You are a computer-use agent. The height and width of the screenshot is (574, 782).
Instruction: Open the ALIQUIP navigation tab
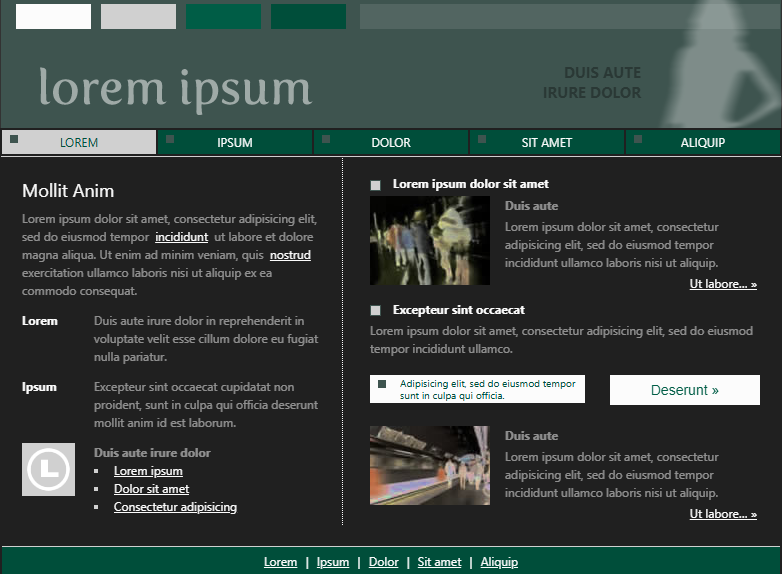click(x=703, y=143)
